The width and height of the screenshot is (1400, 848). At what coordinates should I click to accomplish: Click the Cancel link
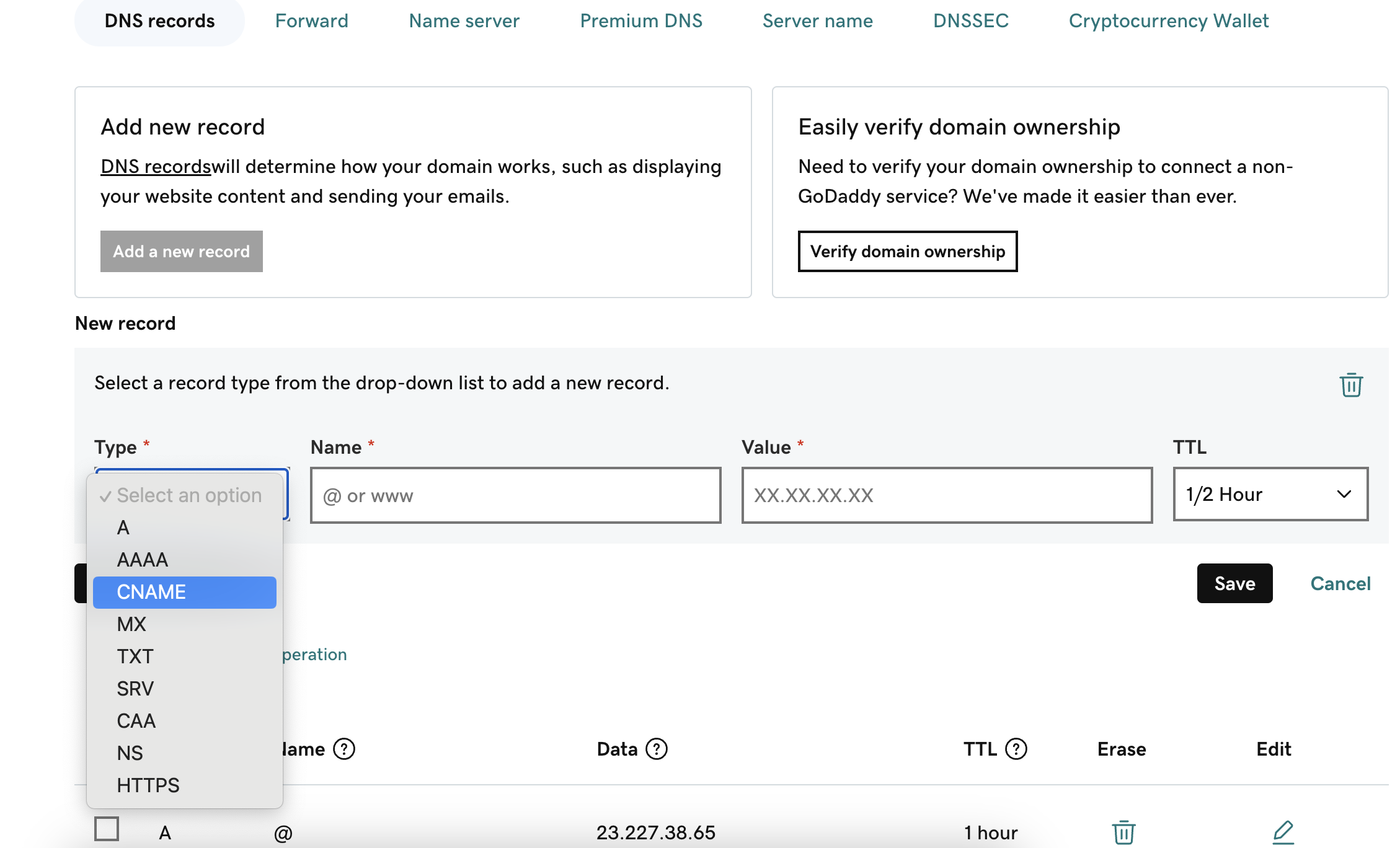click(x=1340, y=583)
